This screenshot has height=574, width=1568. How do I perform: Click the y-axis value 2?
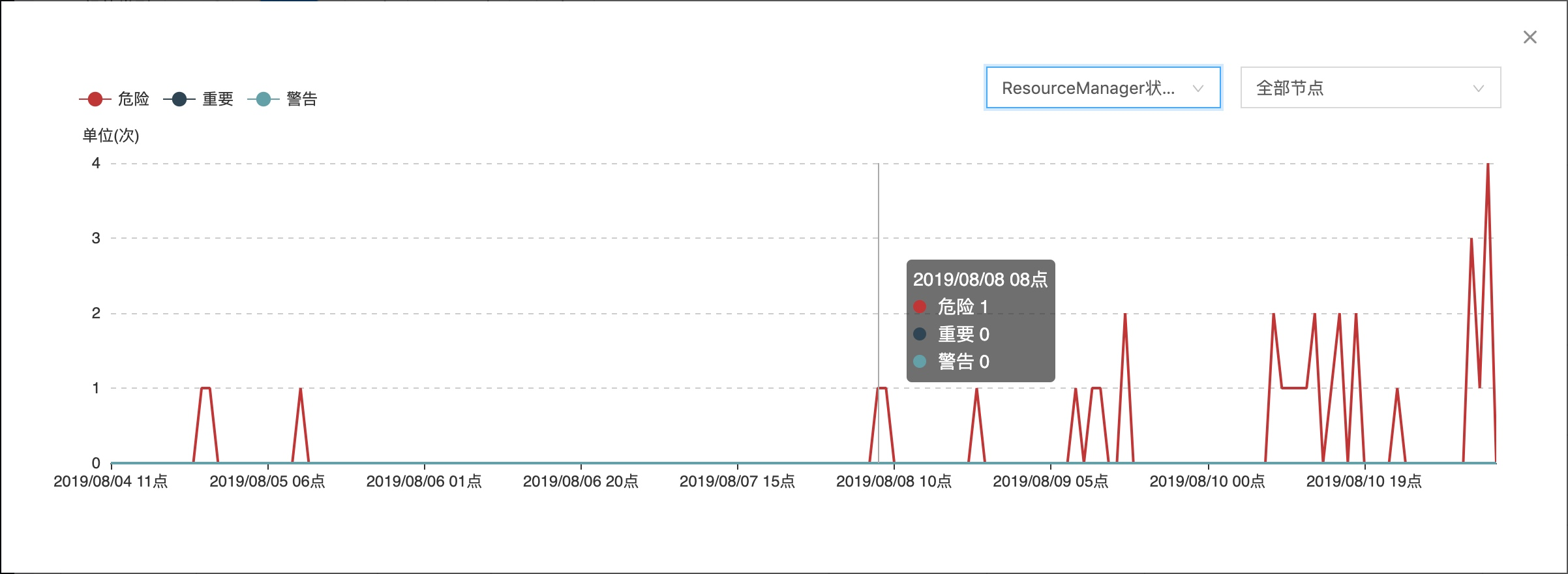coord(96,313)
